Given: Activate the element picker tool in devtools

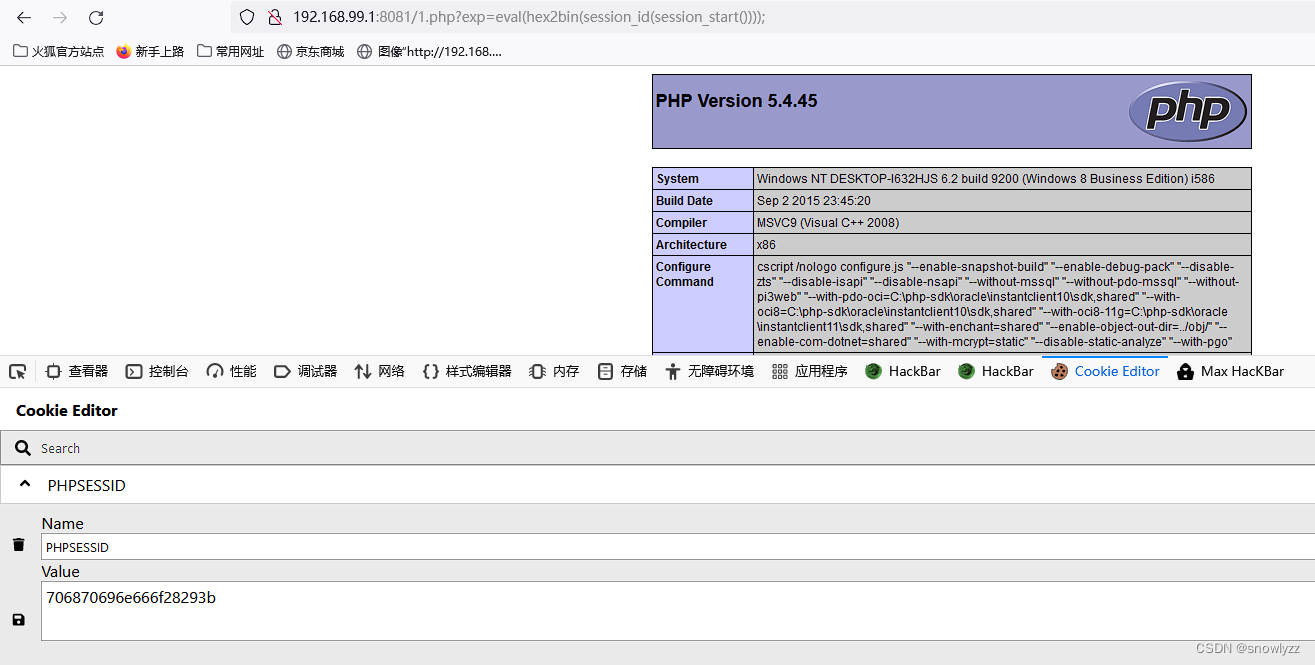Looking at the screenshot, I should (17, 371).
